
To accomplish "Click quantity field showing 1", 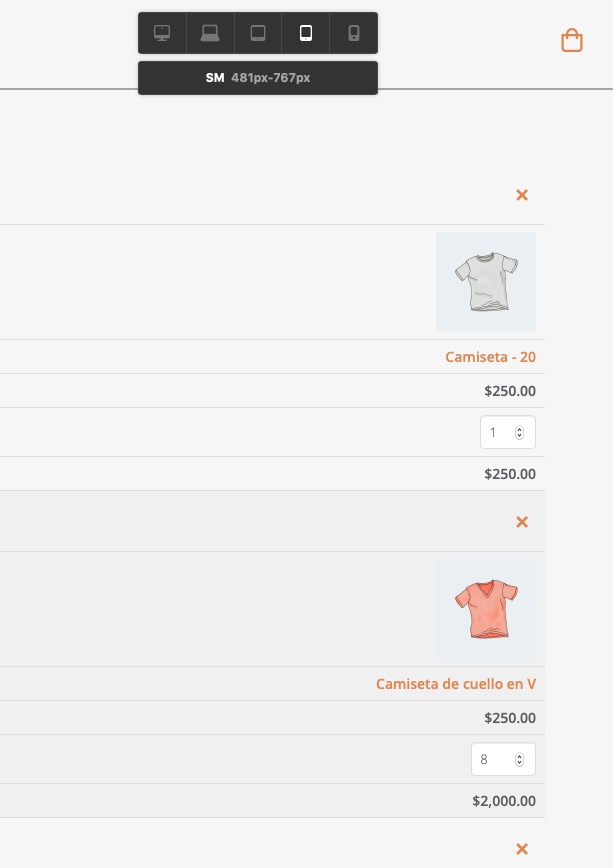I will [x=508, y=432].
